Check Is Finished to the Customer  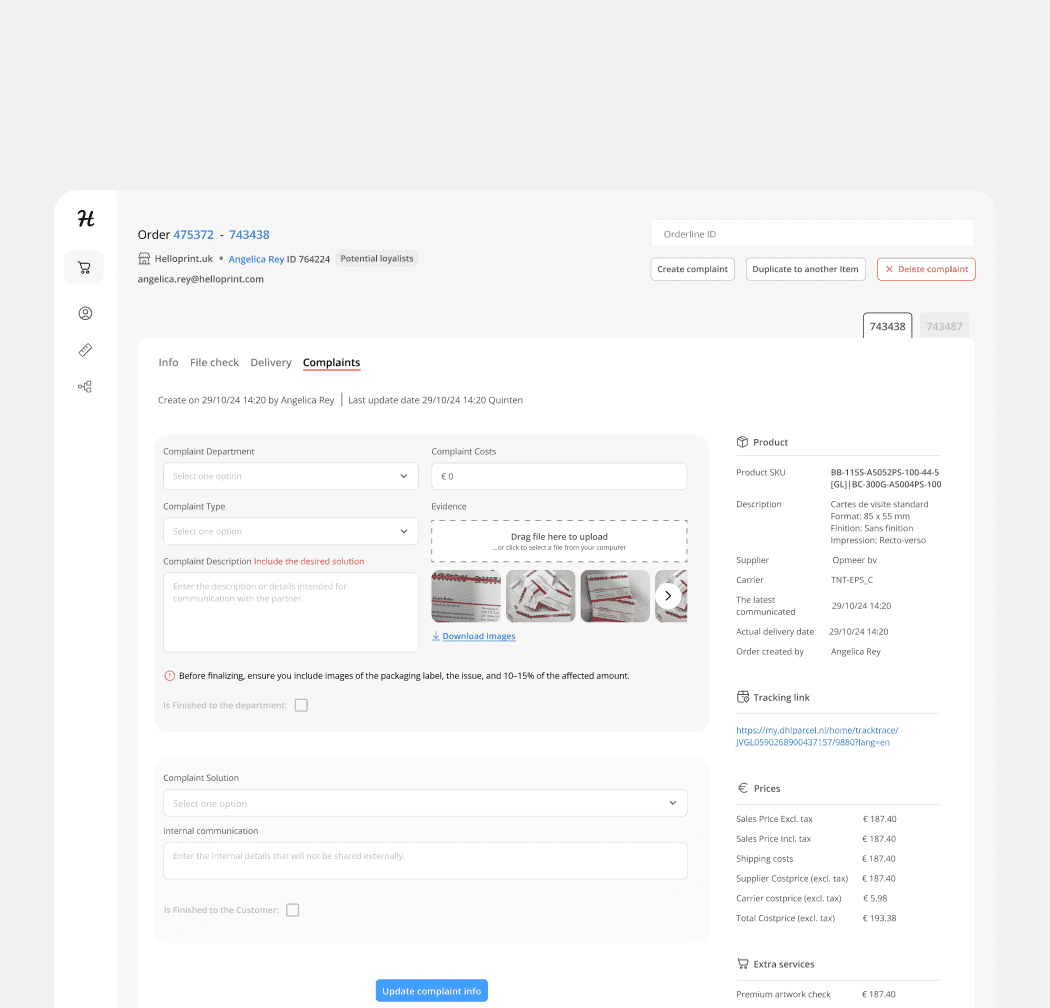click(x=295, y=910)
